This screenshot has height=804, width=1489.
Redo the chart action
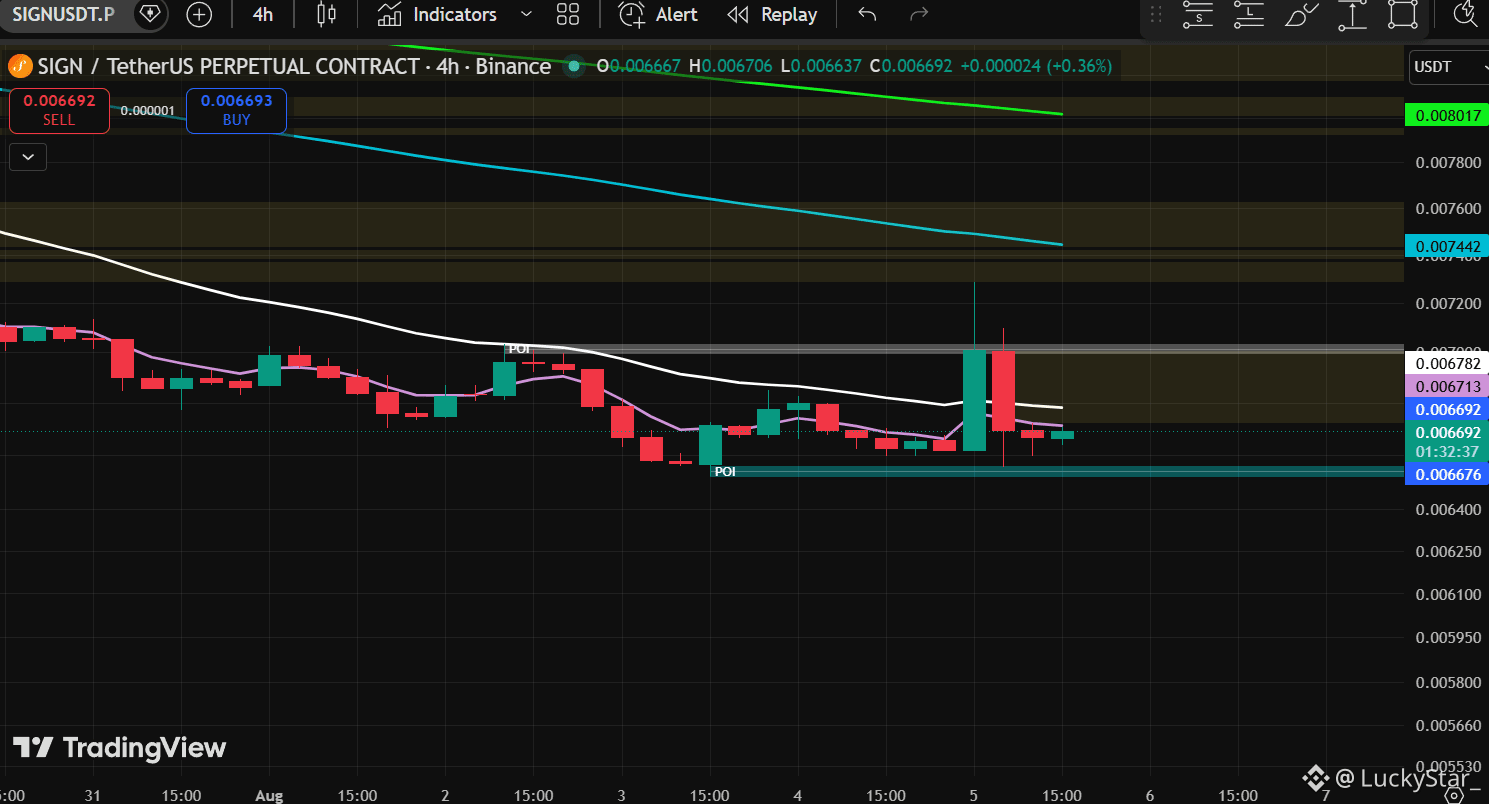tap(919, 15)
